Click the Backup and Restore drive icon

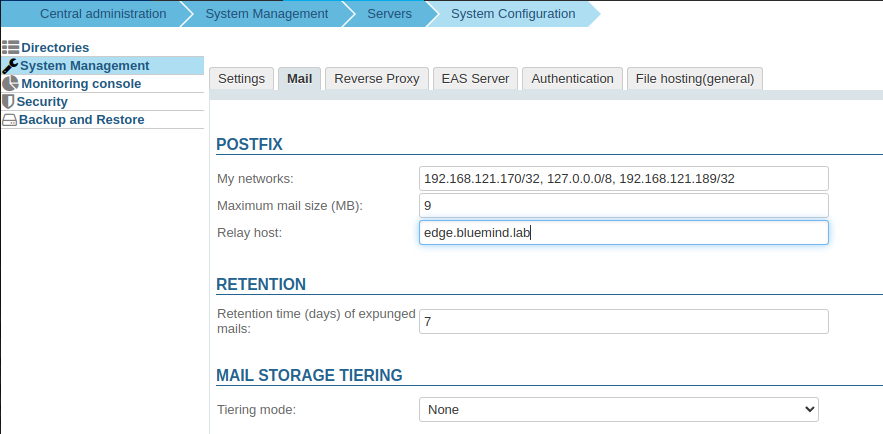point(9,119)
